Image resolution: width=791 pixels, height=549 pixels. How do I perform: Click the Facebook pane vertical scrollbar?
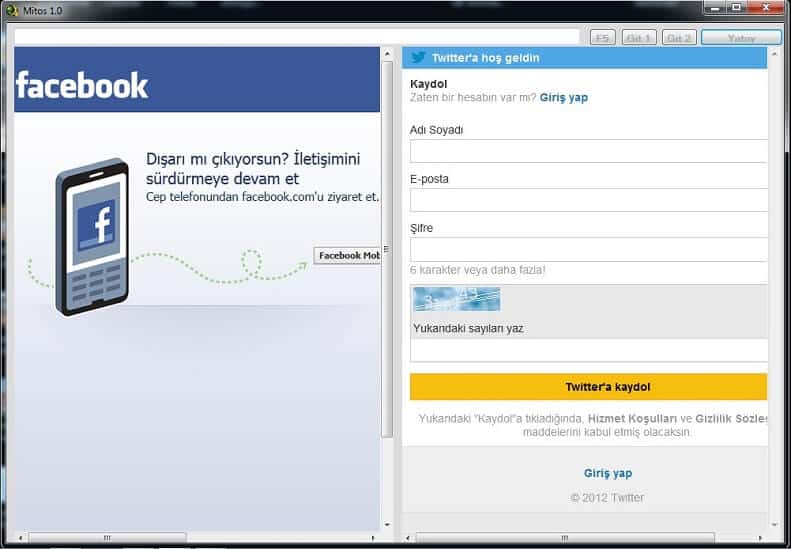[x=387, y=250]
